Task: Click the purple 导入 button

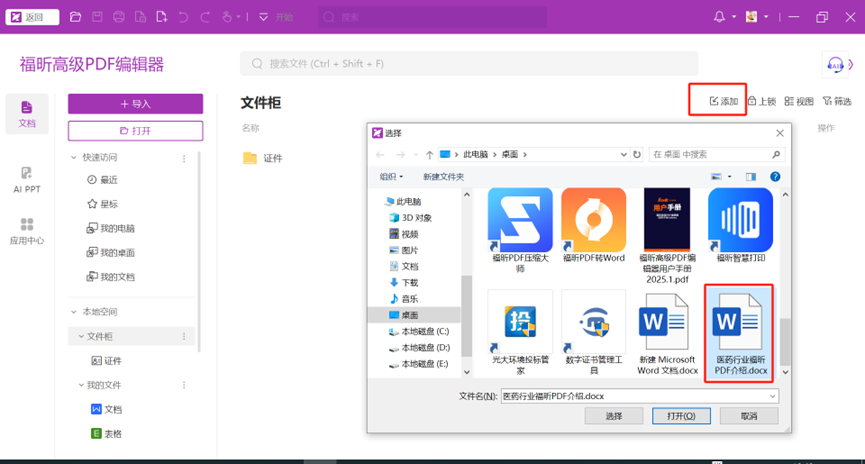Action: 135,104
